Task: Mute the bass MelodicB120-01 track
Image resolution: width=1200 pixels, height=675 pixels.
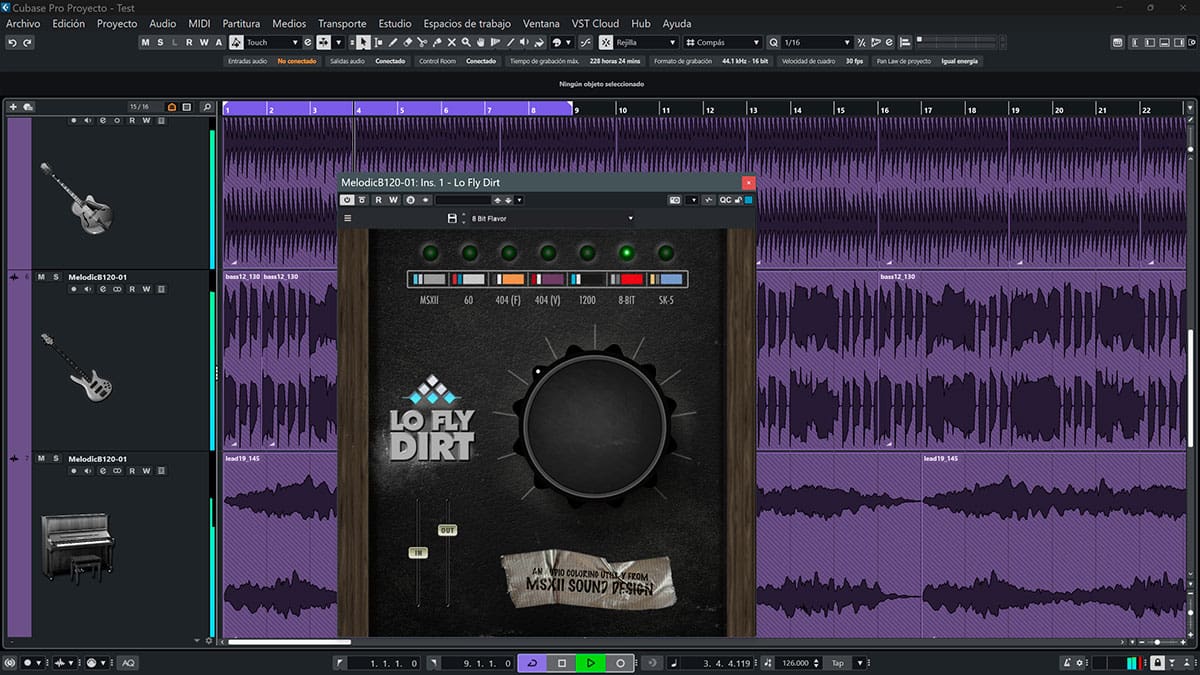Action: pyautogui.click(x=41, y=276)
